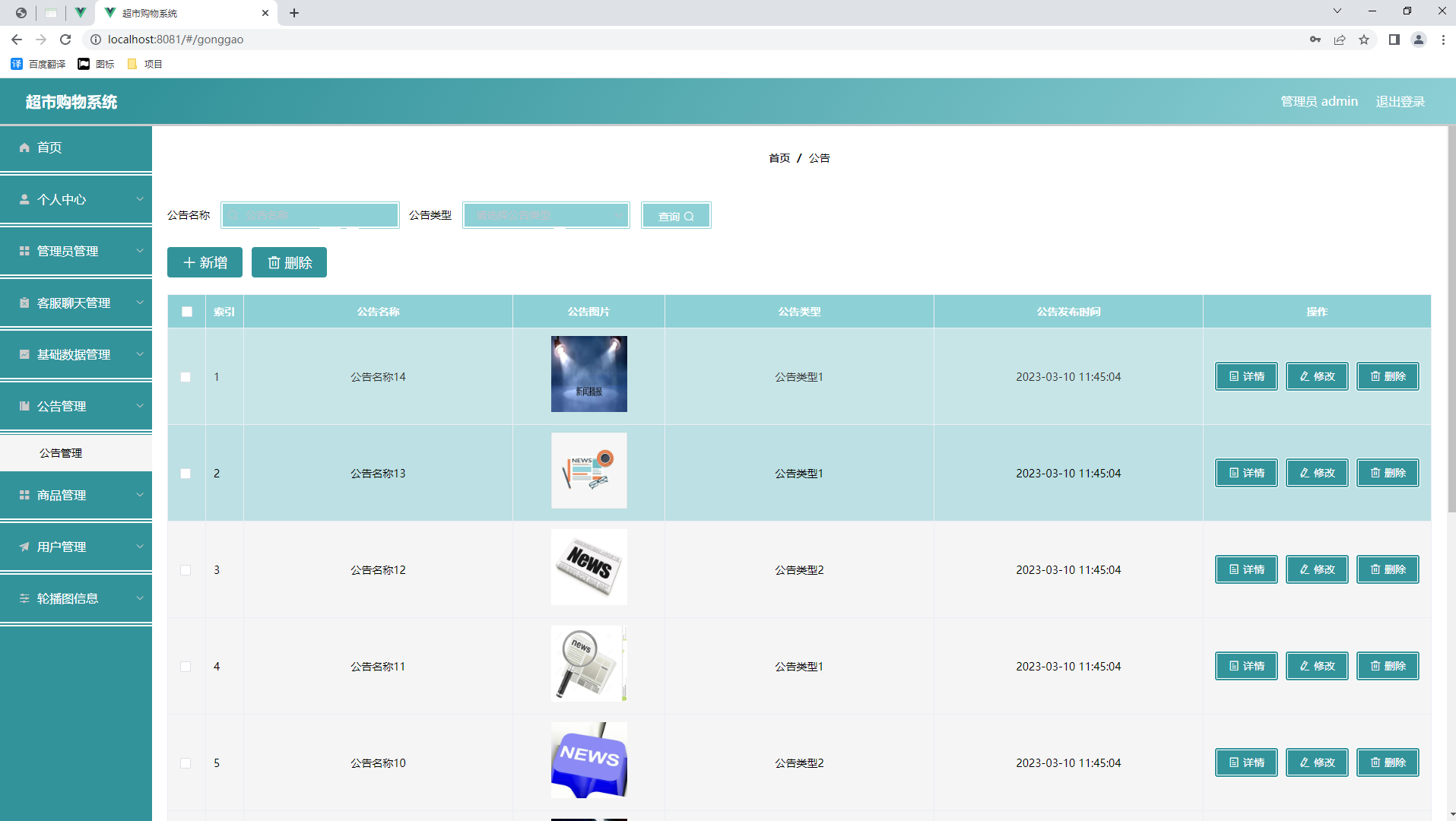Check the checkbox for 公告名称14 row
1456x821 pixels.
(x=186, y=376)
